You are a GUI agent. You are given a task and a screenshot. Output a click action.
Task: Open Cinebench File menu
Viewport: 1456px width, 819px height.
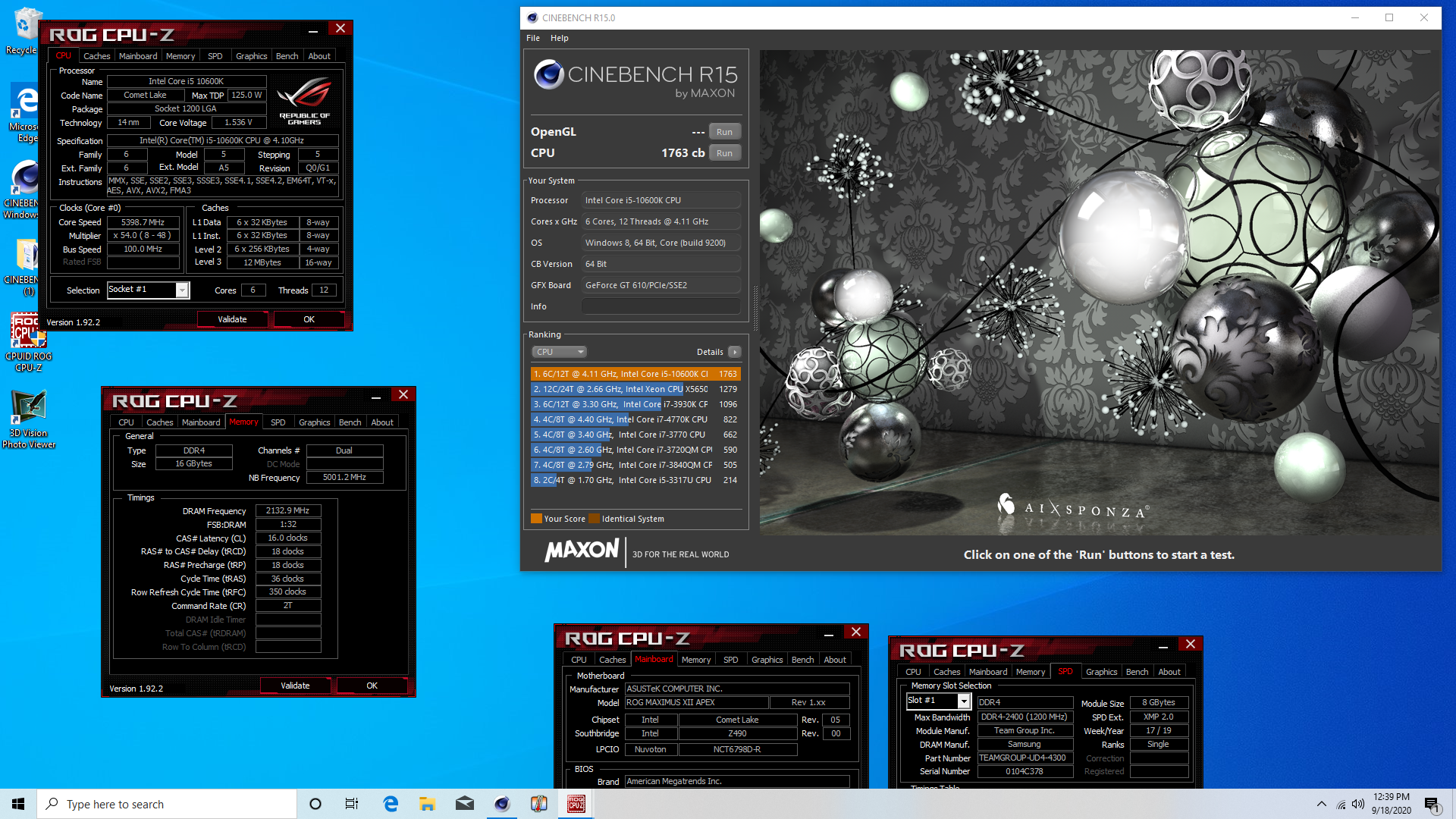[x=533, y=38]
